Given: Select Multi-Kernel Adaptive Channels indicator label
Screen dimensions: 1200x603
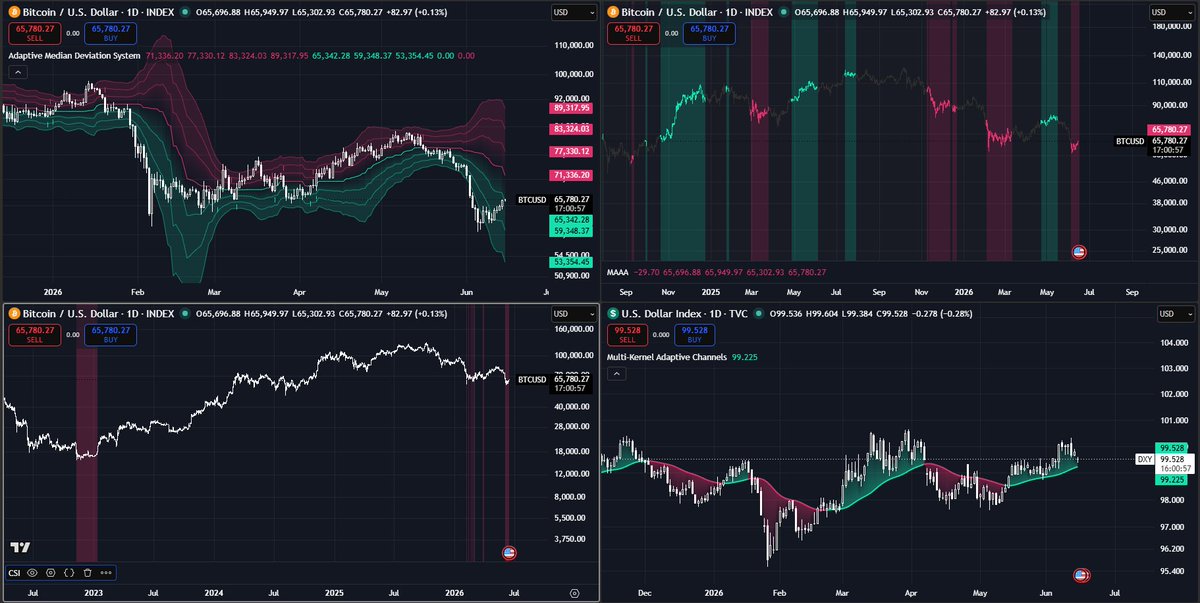Looking at the screenshot, I should (x=667, y=357).
